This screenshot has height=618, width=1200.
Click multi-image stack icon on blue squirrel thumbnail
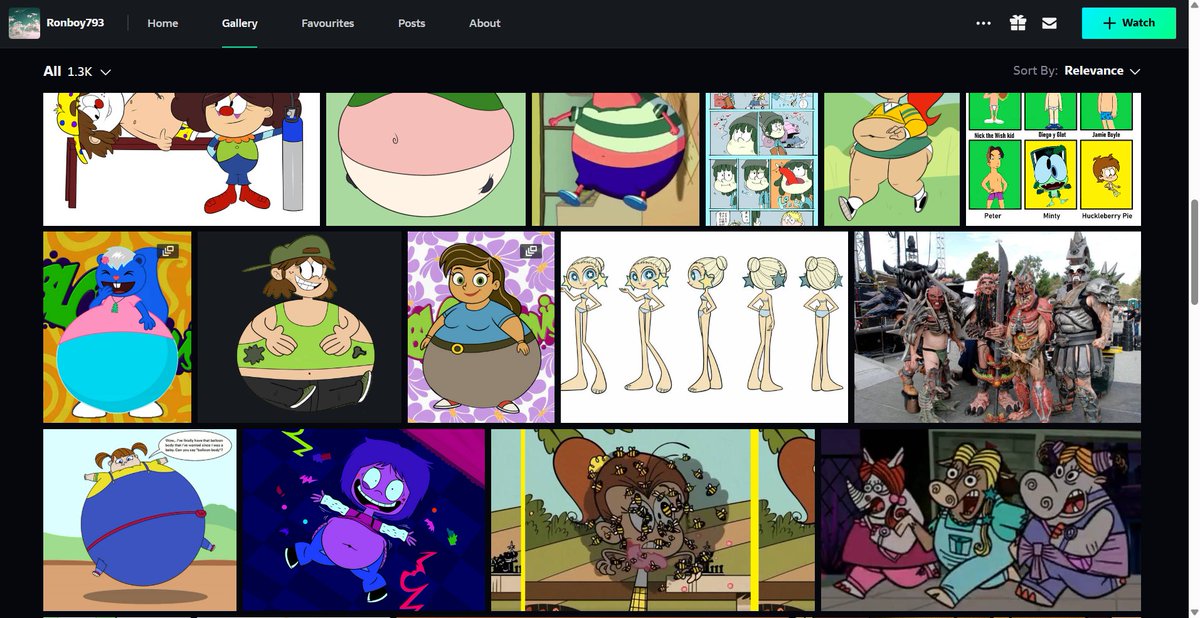point(168,251)
